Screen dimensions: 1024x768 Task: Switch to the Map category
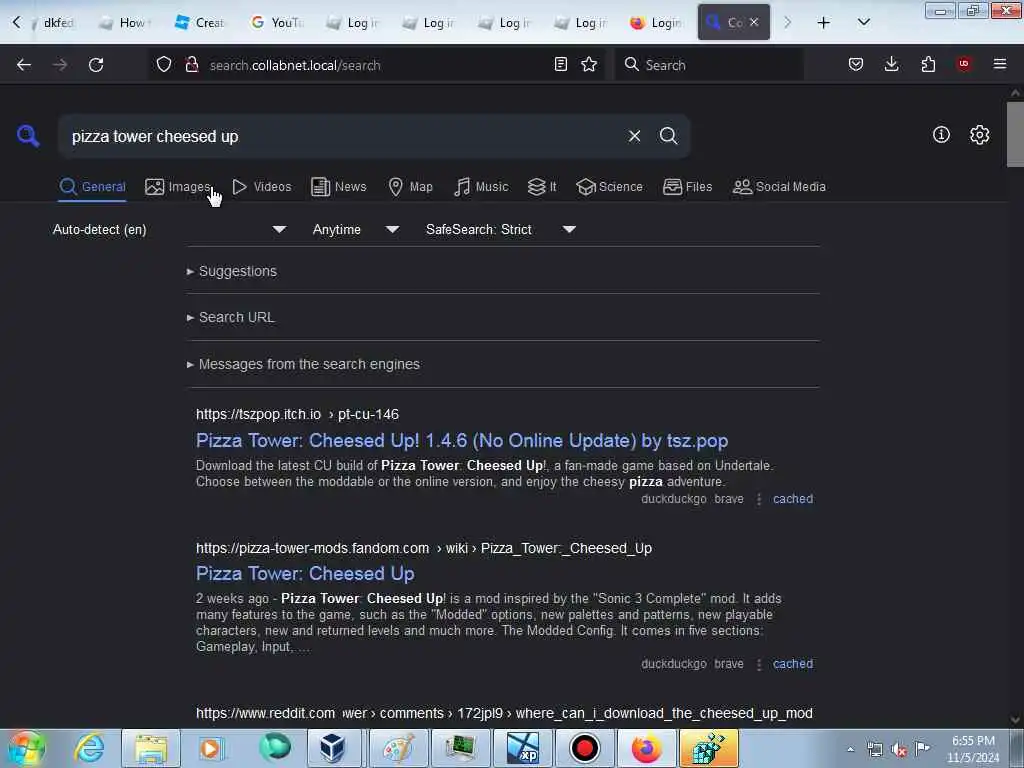pos(410,187)
